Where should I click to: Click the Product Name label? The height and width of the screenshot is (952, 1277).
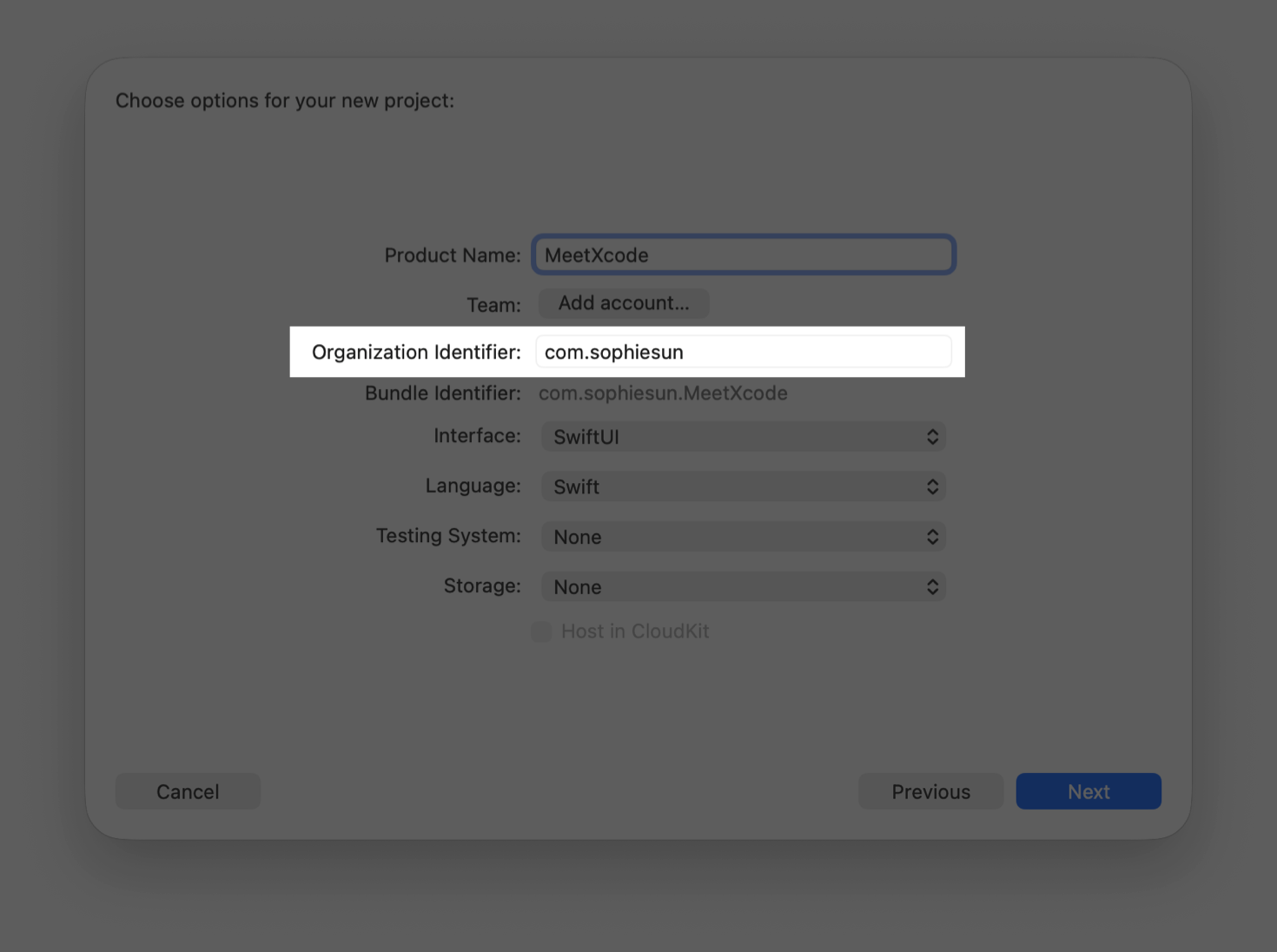coord(453,255)
